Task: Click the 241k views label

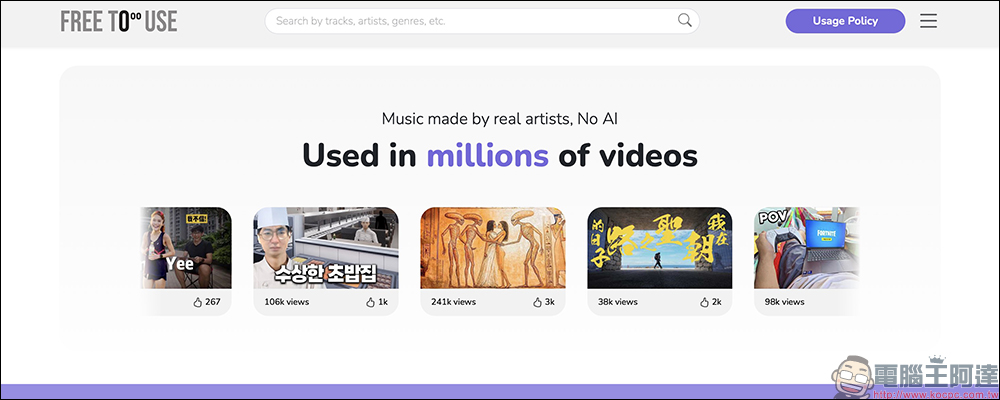Action: [454, 302]
